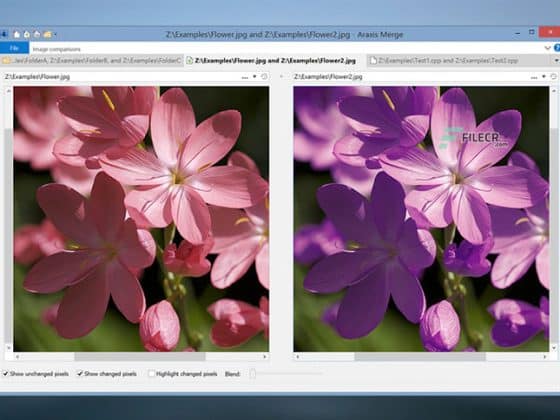Click browse ellipsis button for Flower.jpg
560x420 pixels.
point(245,77)
